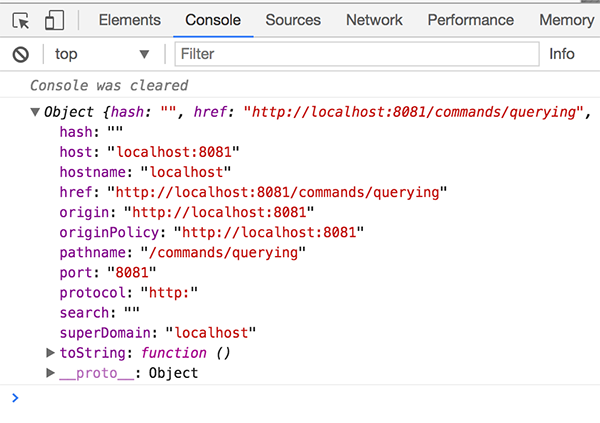
Task: Switch to the Sources tab
Action: [x=293, y=20]
